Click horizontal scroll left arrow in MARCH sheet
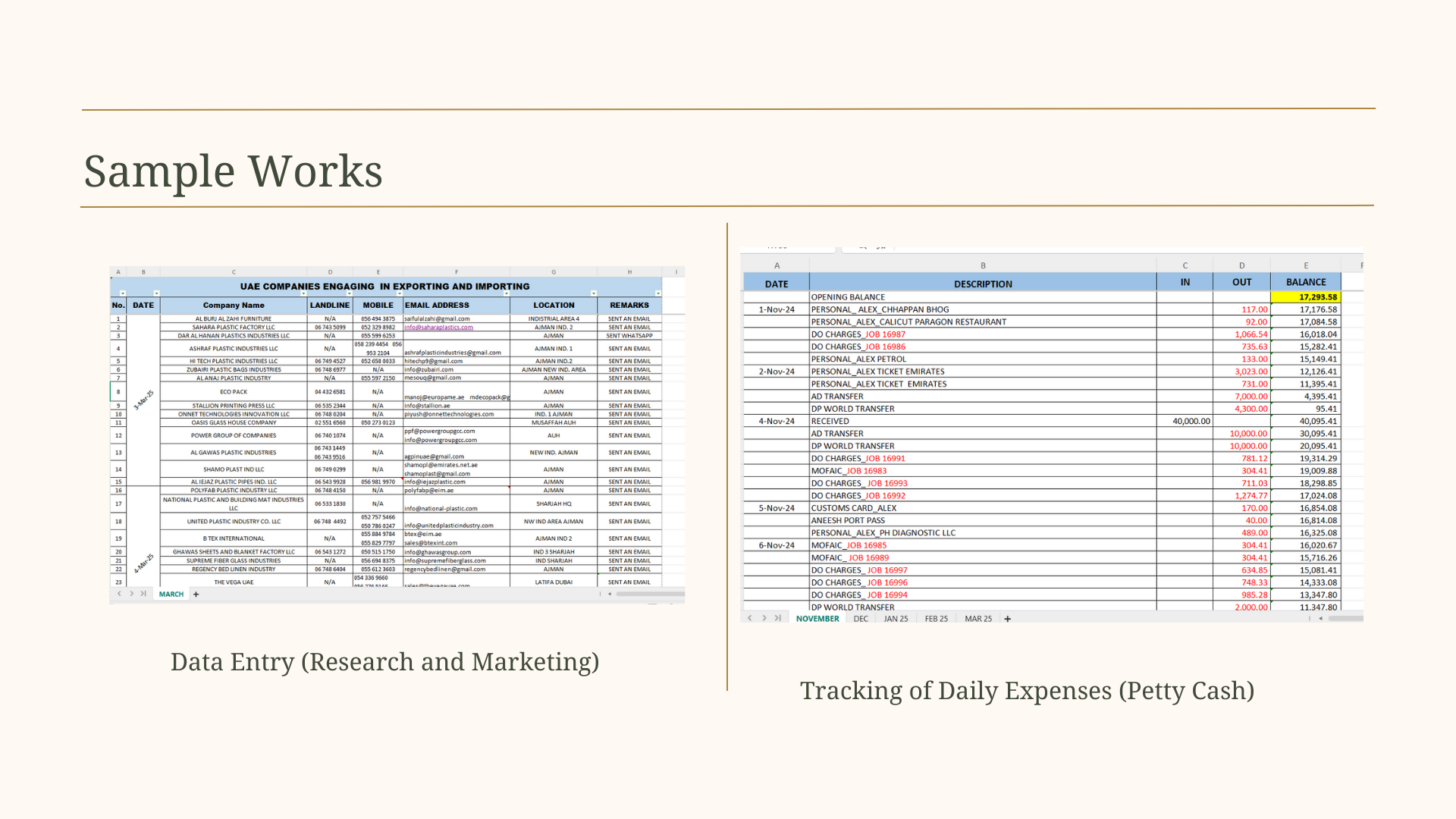Viewport: 1456px width, 819px height. [610, 594]
